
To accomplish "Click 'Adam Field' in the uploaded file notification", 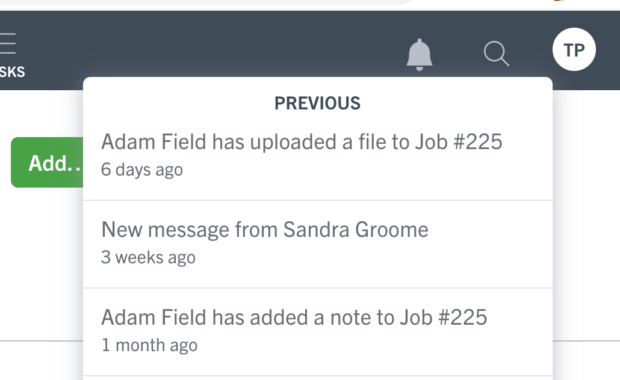I will (x=154, y=142).
